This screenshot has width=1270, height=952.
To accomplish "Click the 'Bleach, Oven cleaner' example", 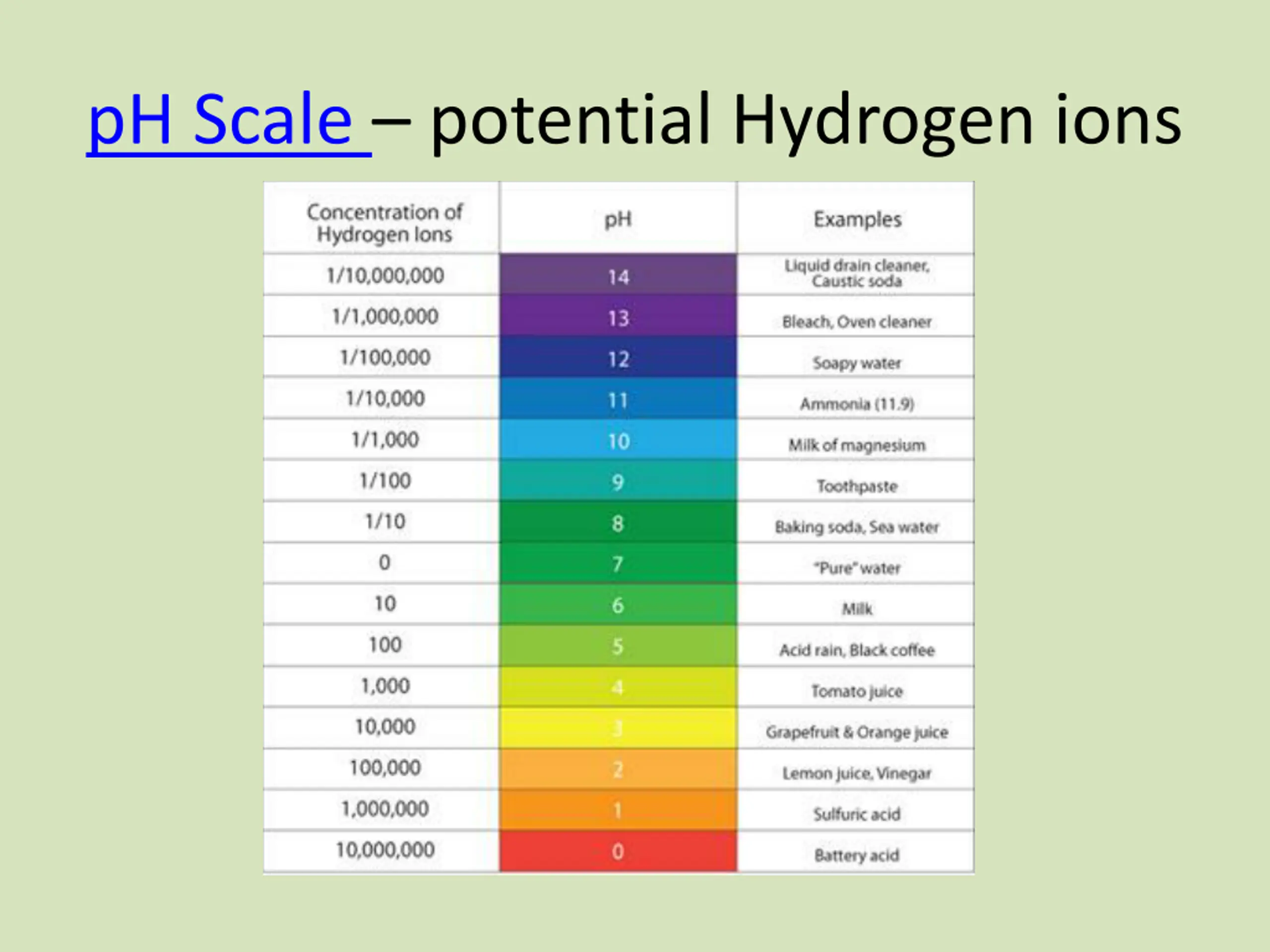I will (x=857, y=322).
